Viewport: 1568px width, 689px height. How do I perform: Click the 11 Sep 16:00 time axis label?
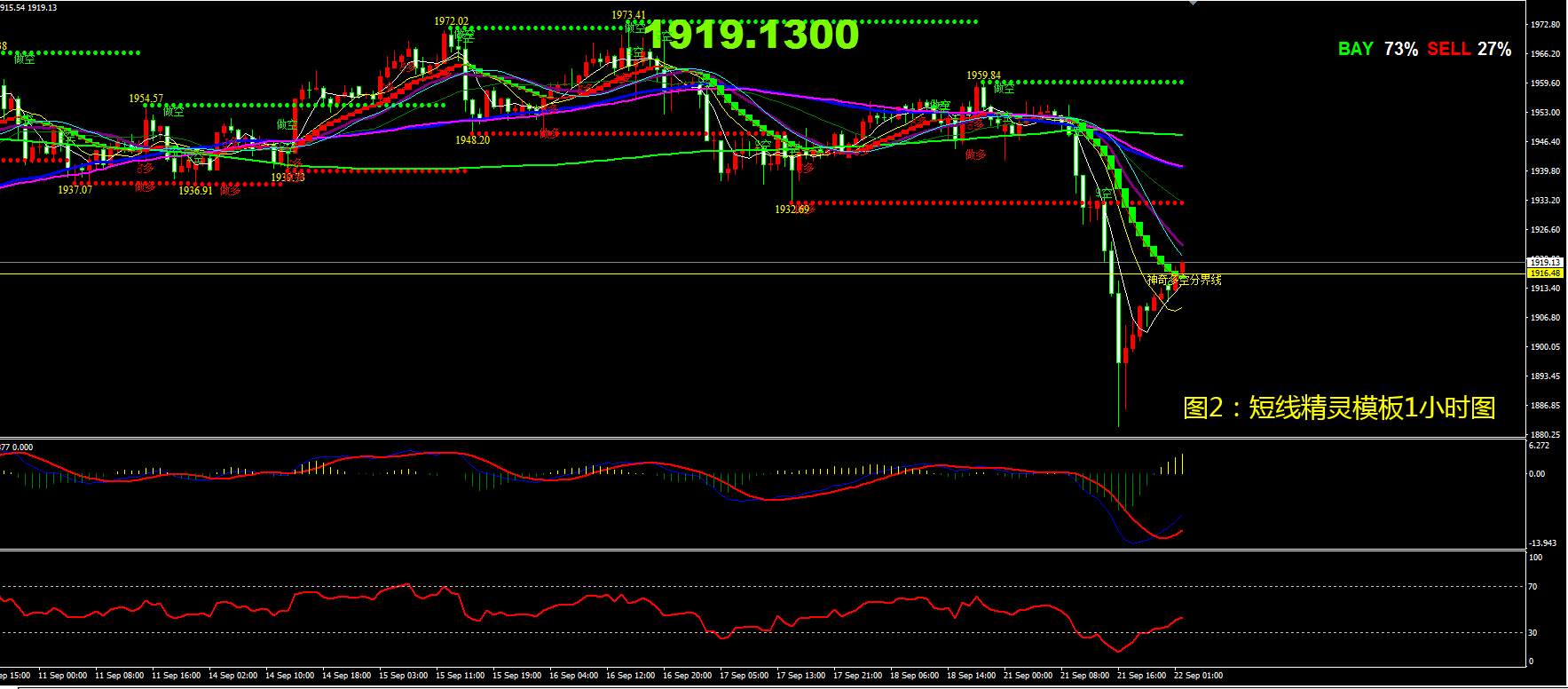(x=177, y=676)
